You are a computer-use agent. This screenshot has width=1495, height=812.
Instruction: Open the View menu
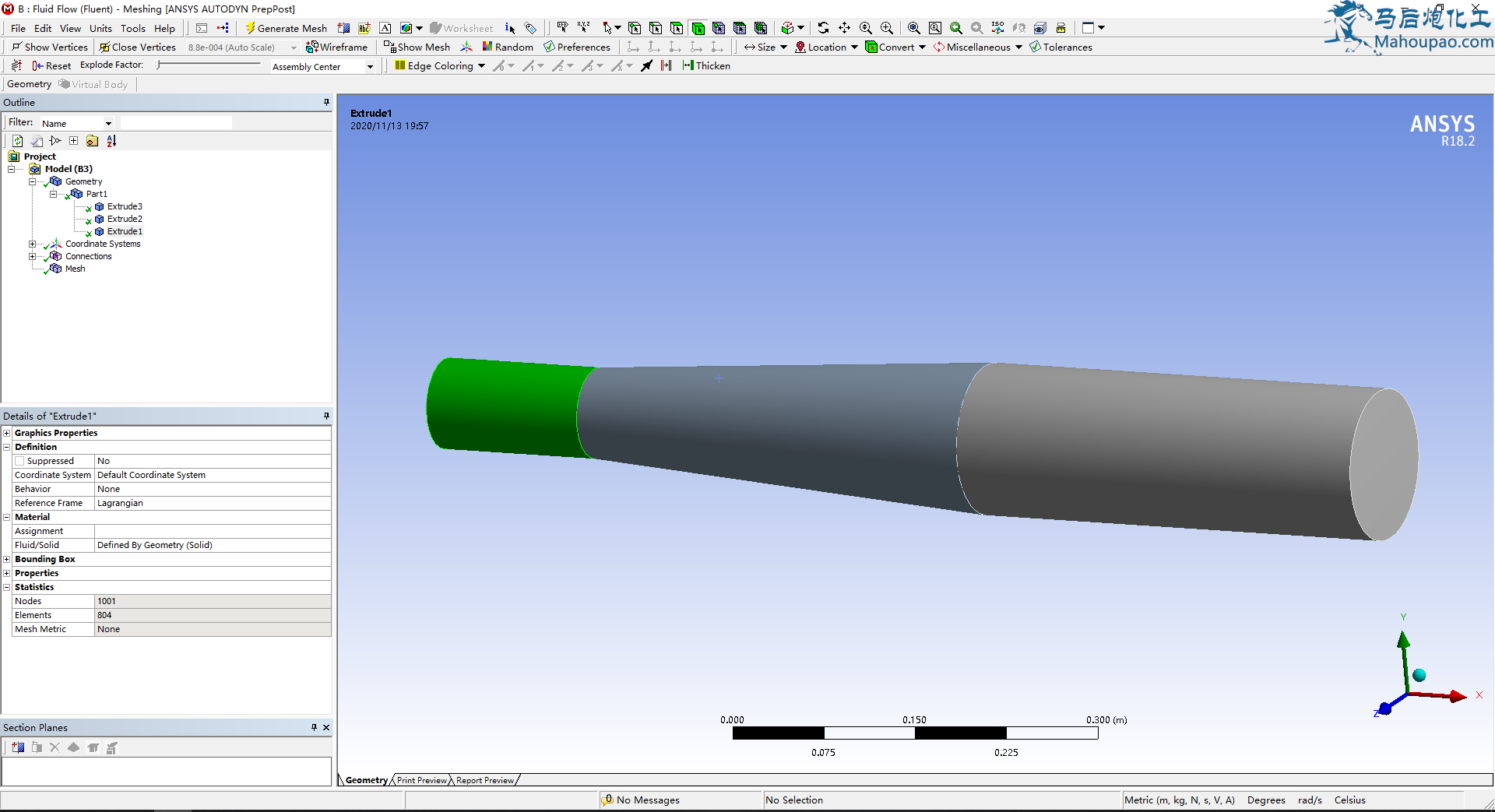pyautogui.click(x=70, y=28)
